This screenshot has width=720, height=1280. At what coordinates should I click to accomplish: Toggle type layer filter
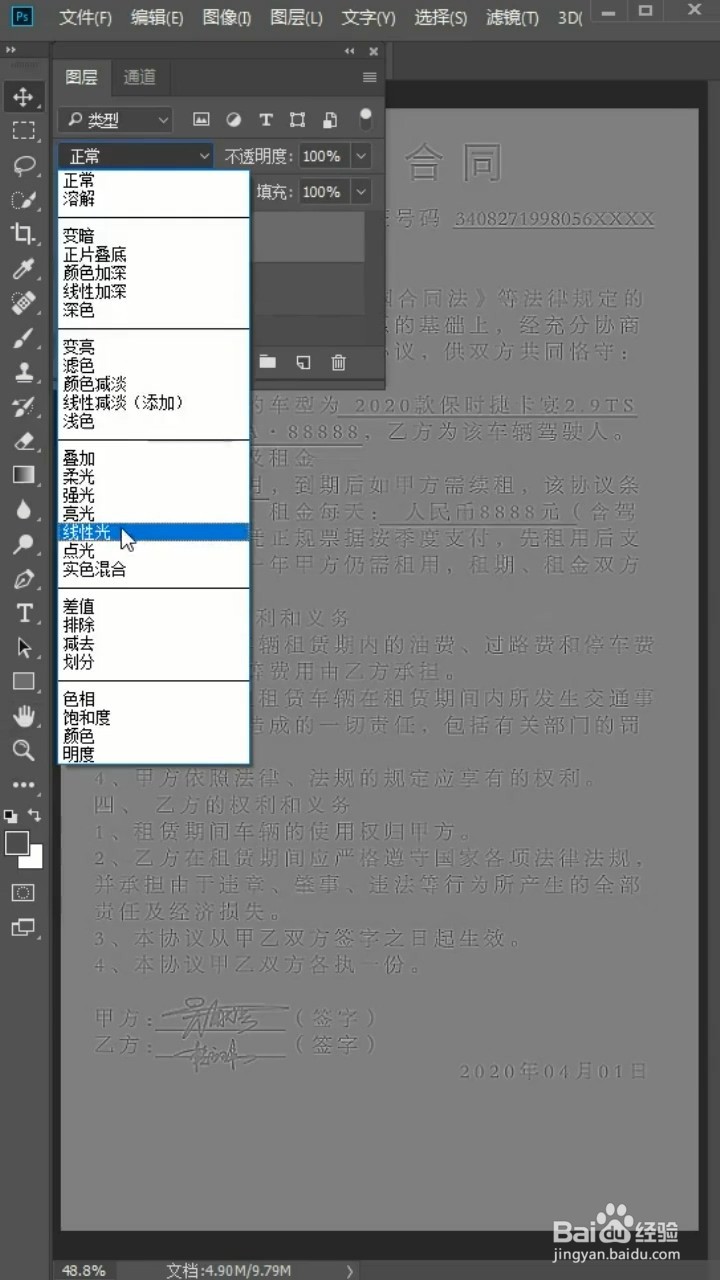point(265,120)
